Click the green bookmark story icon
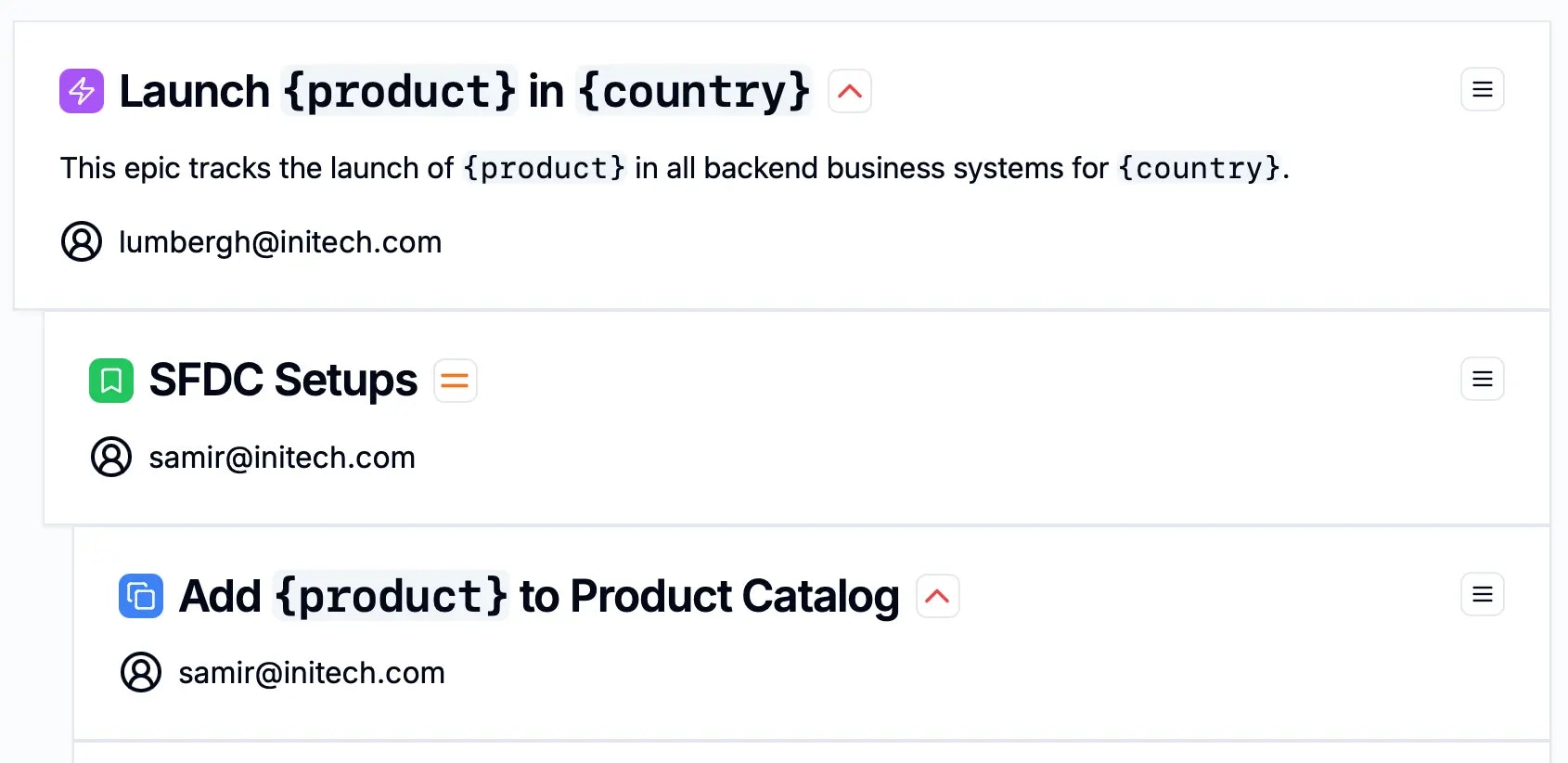Image resolution: width=1568 pixels, height=763 pixels. point(111,381)
